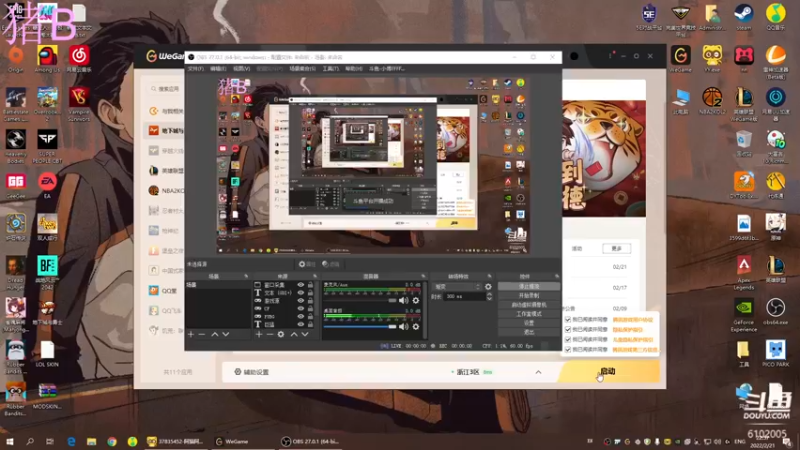The image size is (800, 450).
Task: Open the 渐变 transition dropdown
Action: [x=457, y=287]
